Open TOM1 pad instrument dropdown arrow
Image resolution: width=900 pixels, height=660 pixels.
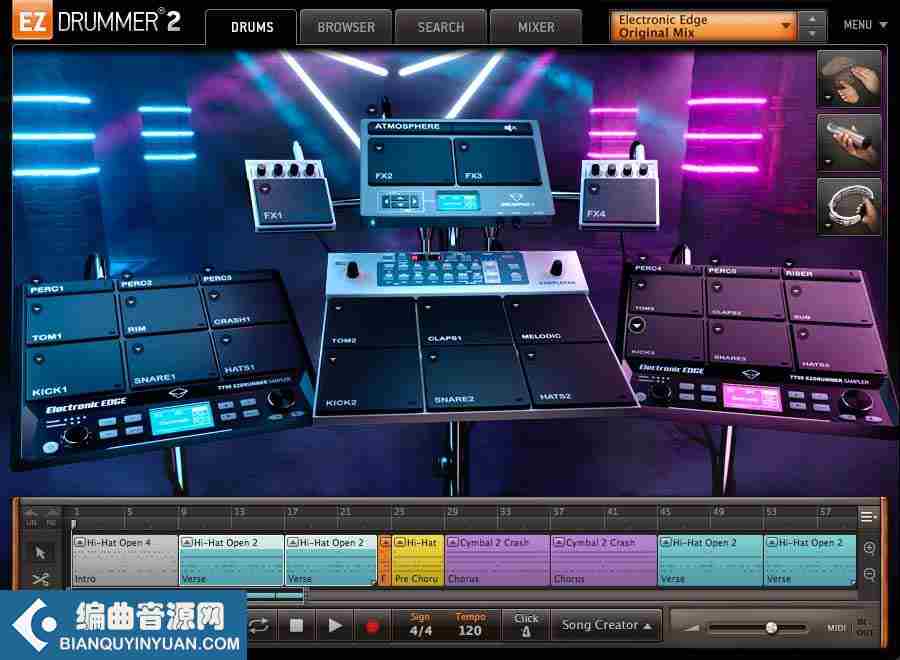click(x=37, y=309)
